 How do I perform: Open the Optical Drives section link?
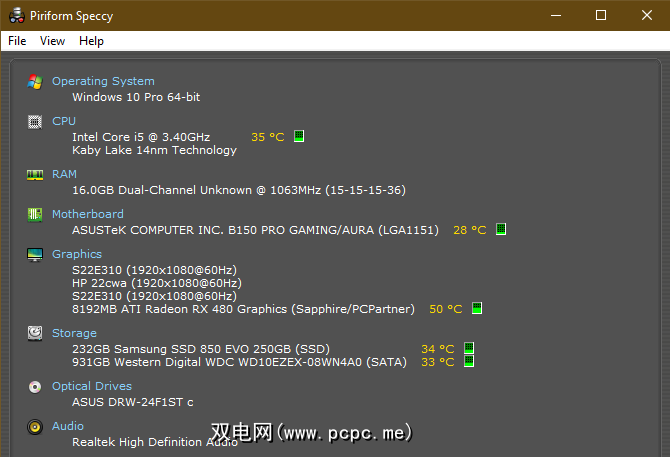92,386
